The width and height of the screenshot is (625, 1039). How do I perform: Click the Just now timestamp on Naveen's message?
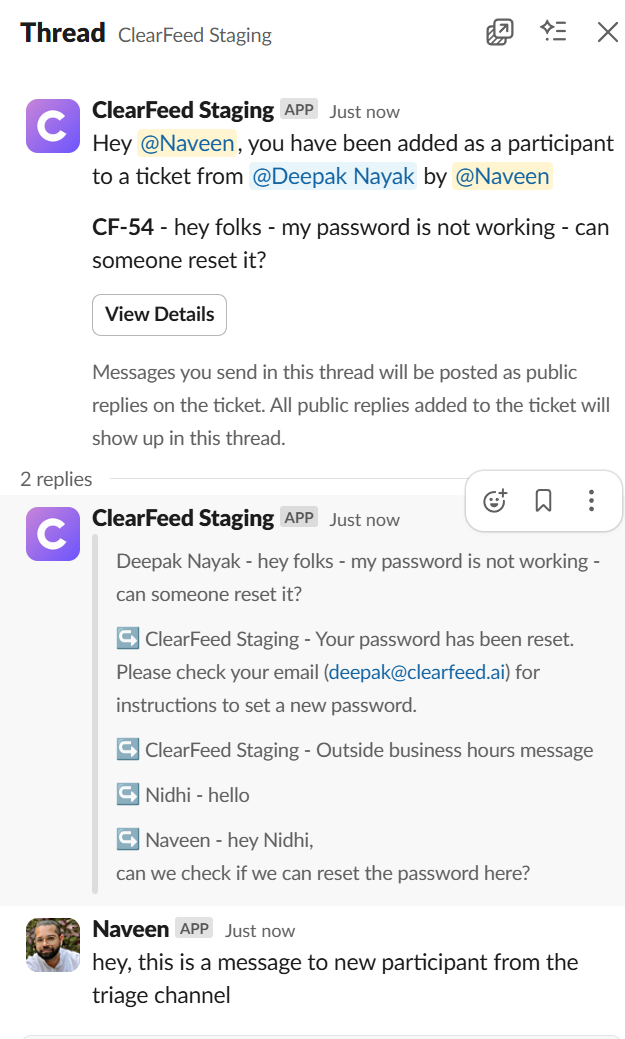click(x=260, y=930)
